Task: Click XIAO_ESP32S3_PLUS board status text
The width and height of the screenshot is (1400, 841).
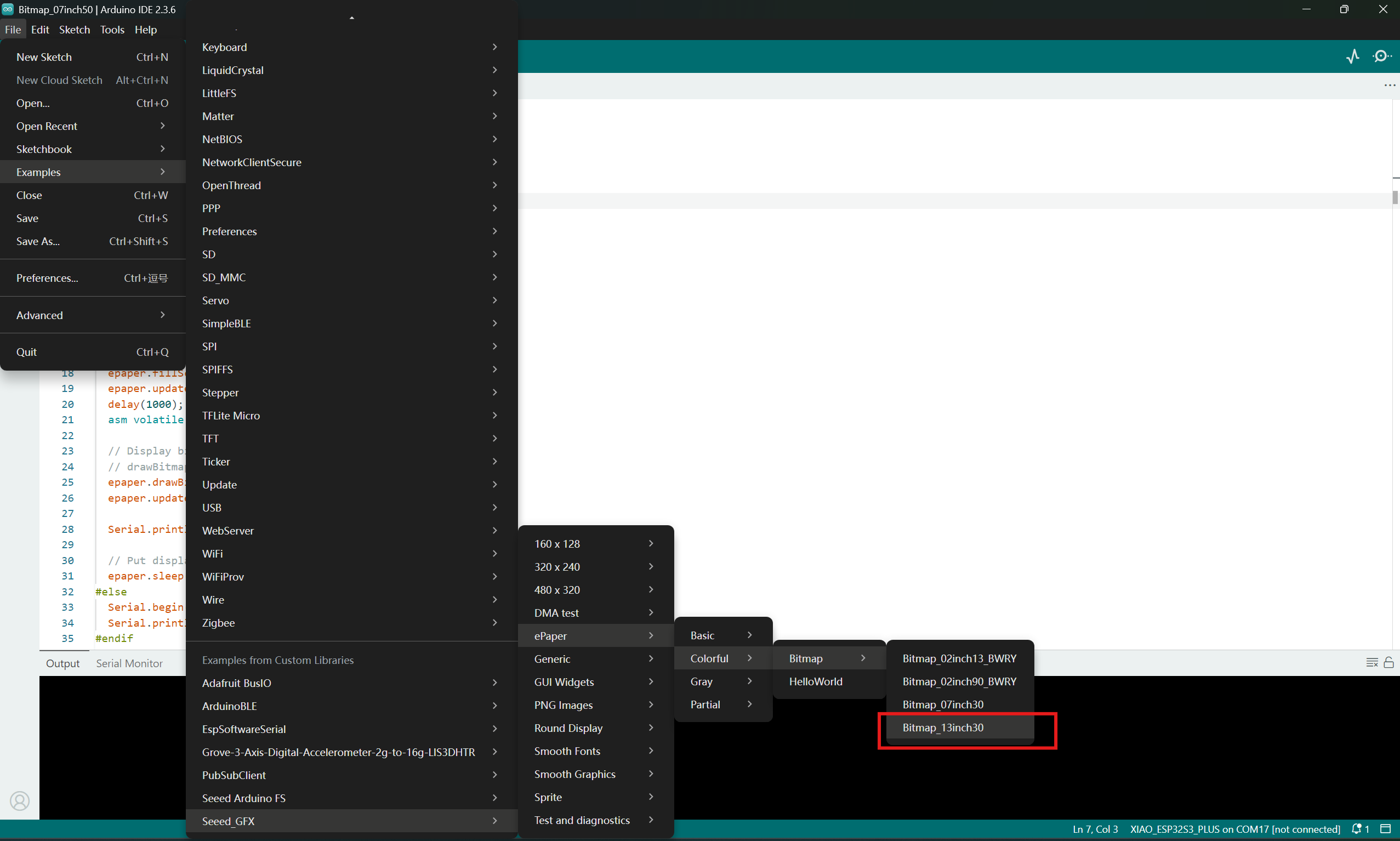Action: coord(1234,829)
